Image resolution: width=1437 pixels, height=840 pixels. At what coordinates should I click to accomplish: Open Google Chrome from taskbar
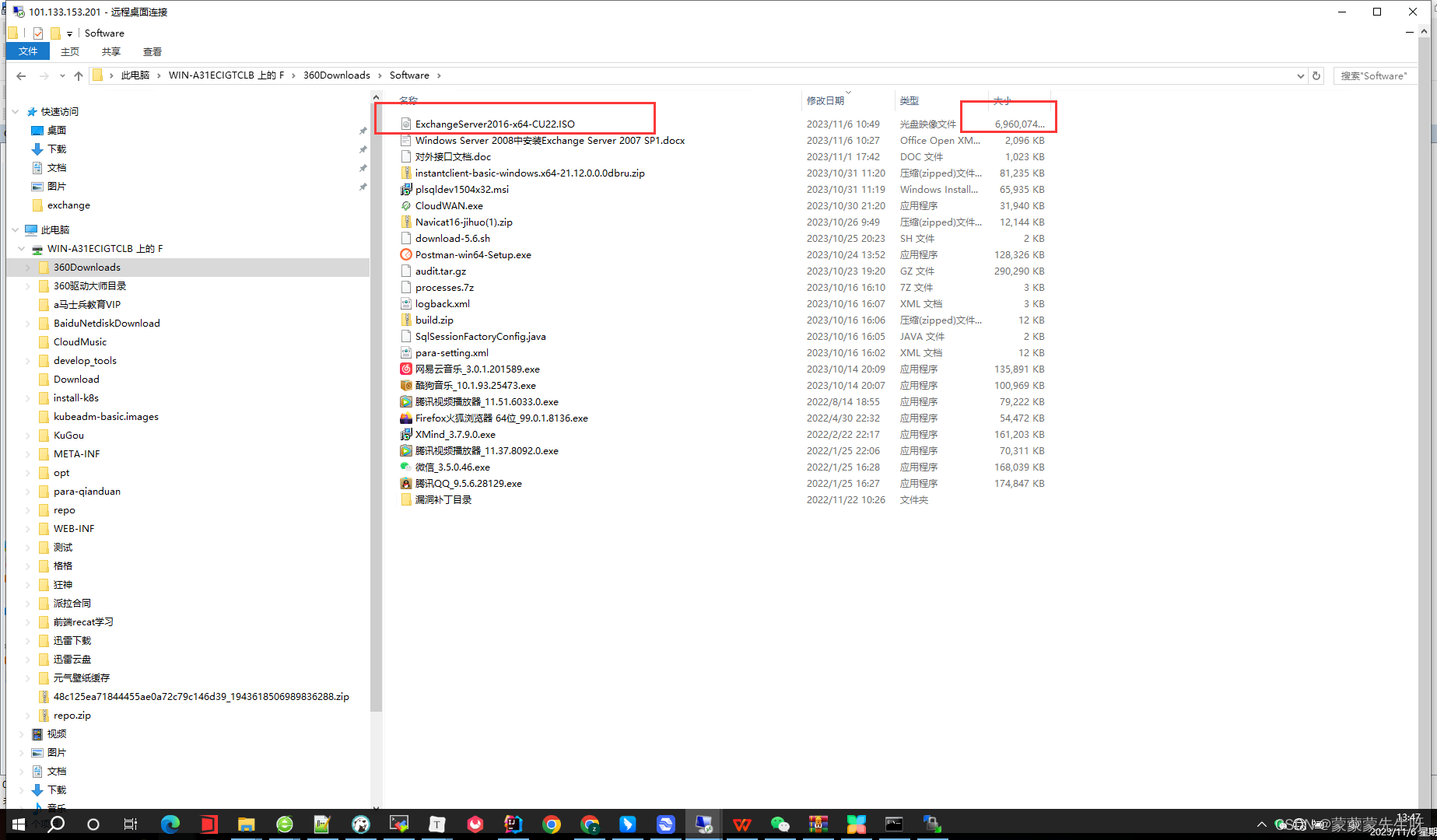(x=552, y=824)
